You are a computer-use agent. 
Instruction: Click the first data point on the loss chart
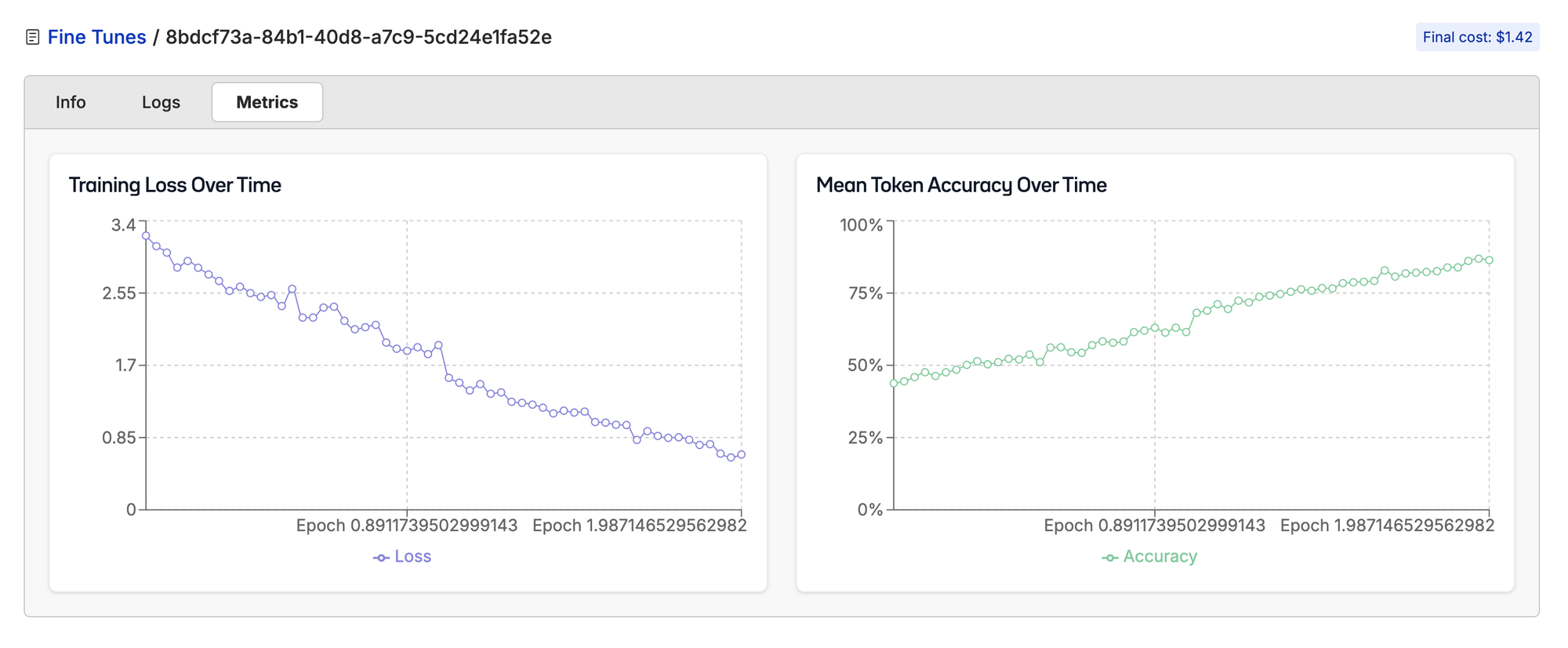click(x=146, y=235)
